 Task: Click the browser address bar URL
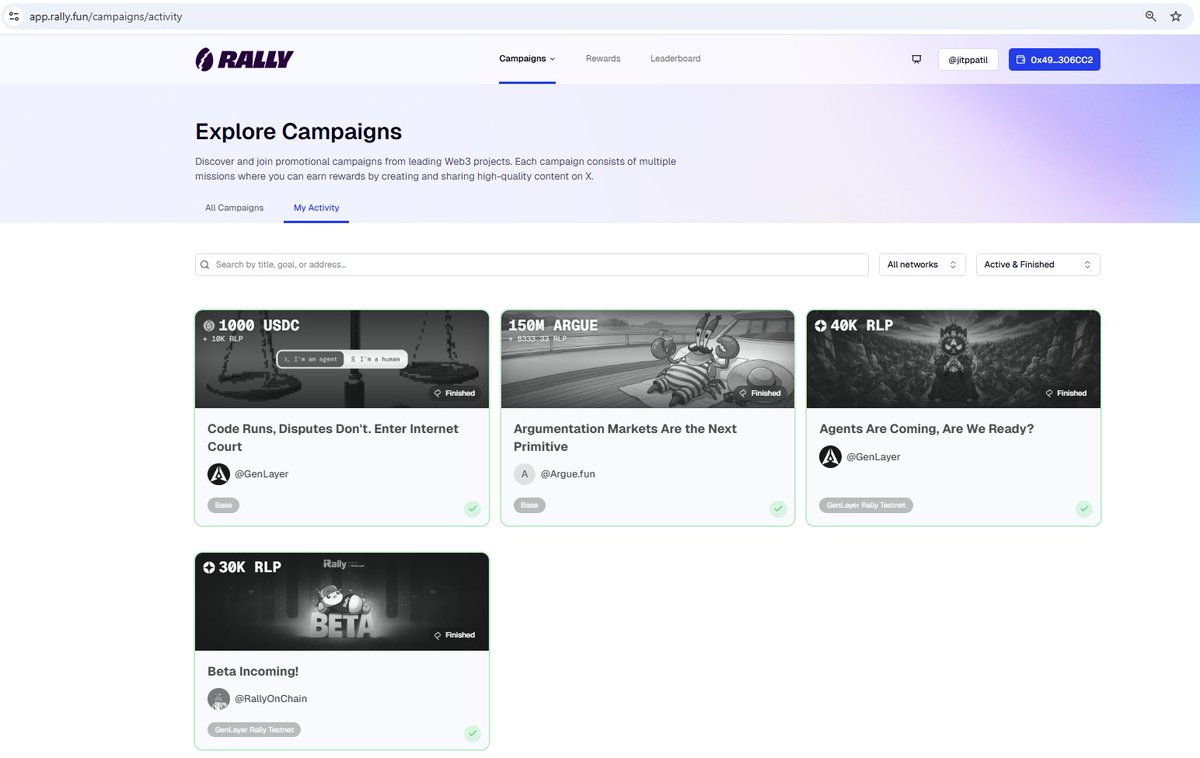[108, 17]
